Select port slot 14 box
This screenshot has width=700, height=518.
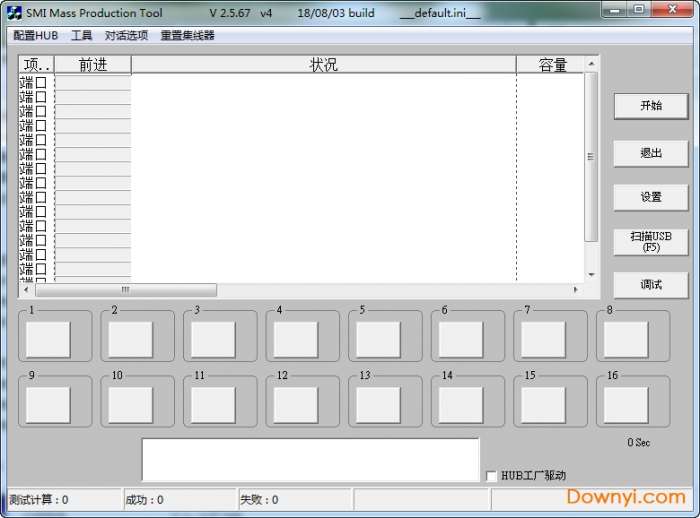tap(461, 405)
